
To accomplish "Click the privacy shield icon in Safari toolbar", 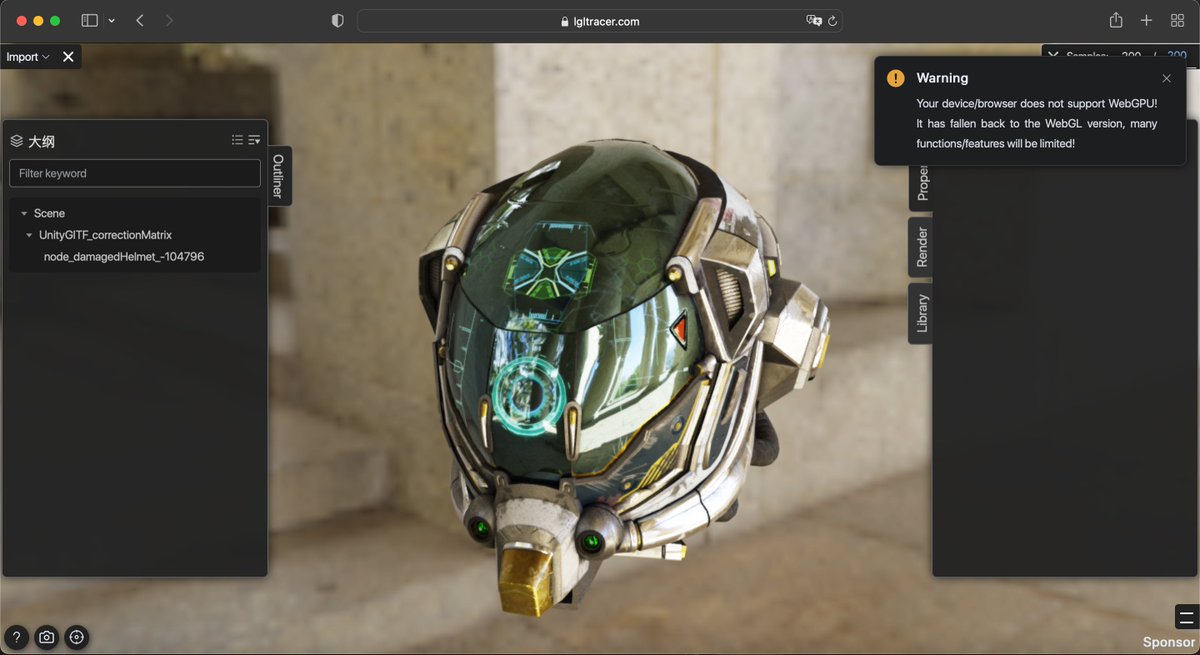I will pos(338,21).
